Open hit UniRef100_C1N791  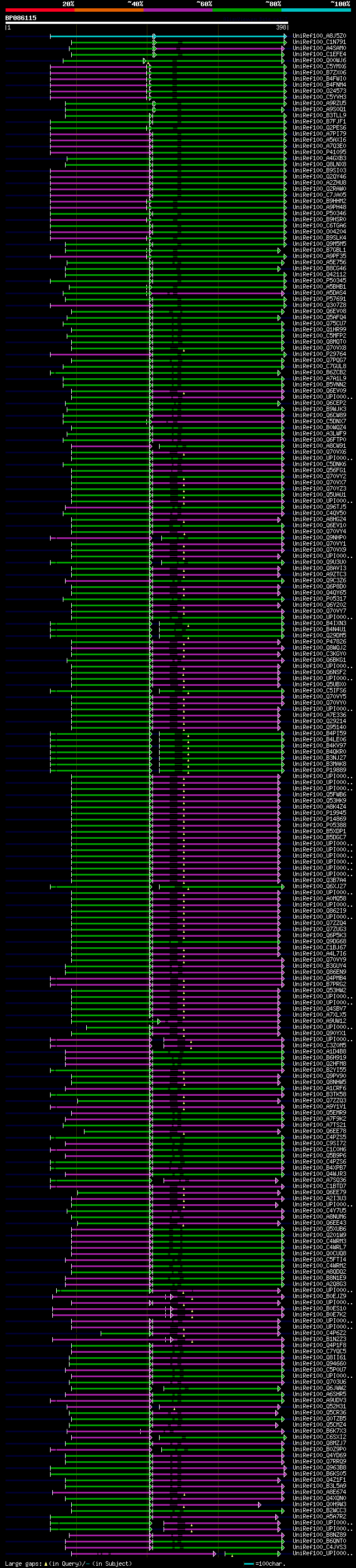319,42
